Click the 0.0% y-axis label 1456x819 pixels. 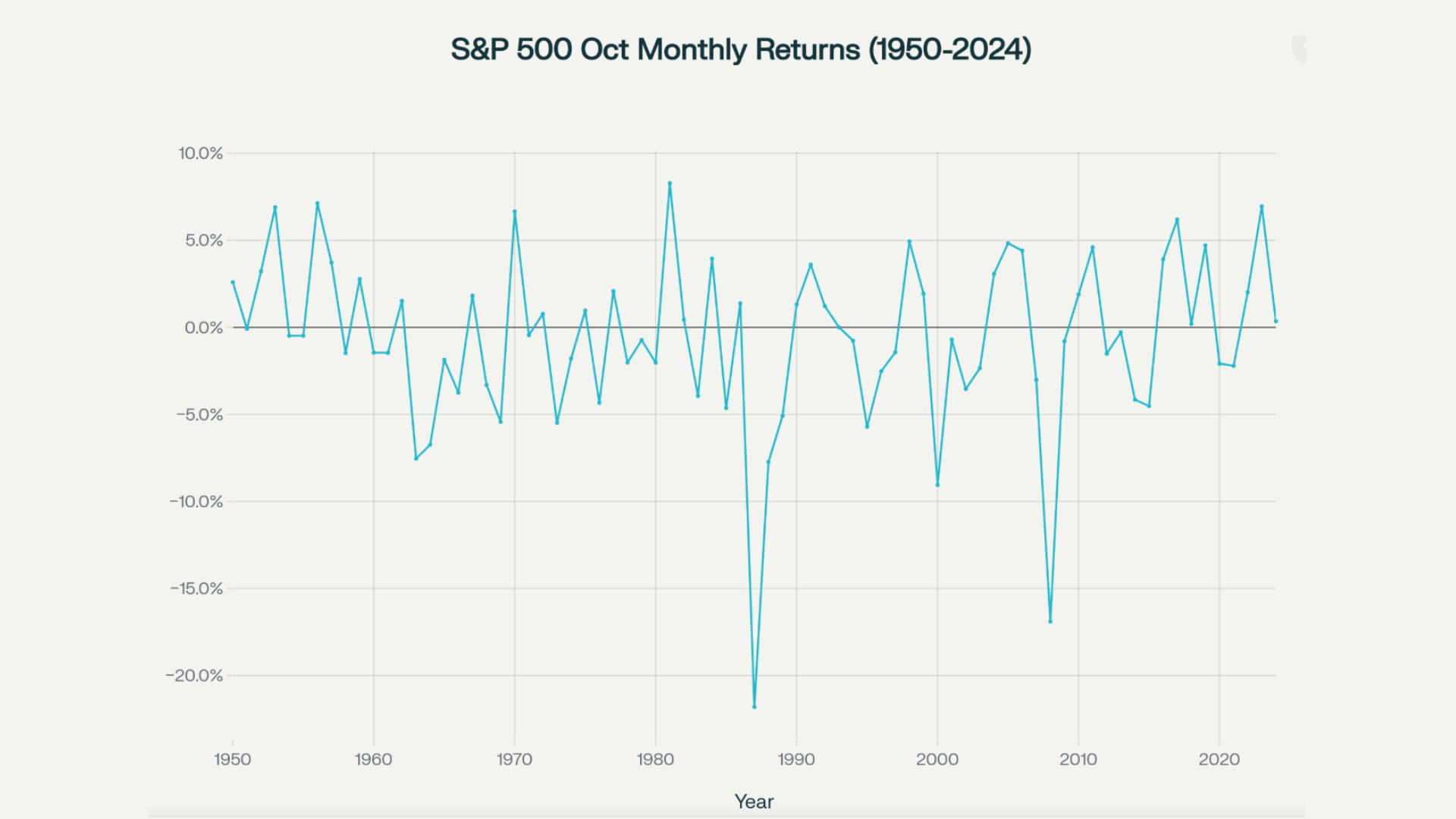coord(203,328)
